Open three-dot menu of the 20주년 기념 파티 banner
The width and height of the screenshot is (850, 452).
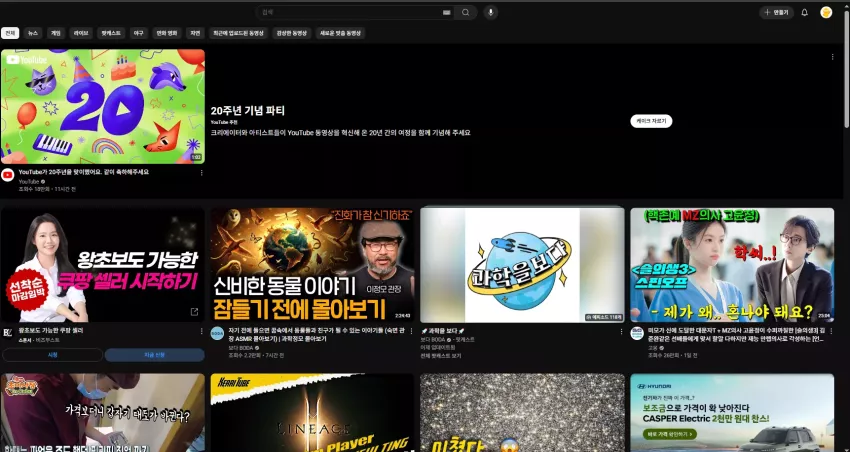pyautogui.click(x=832, y=57)
